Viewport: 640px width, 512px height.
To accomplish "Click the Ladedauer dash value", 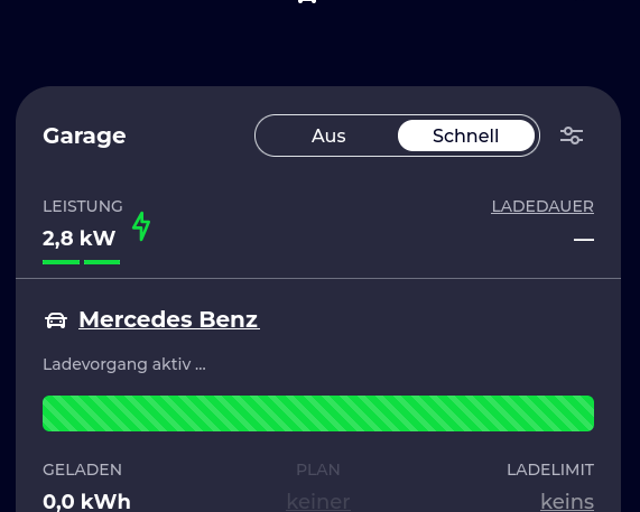I will click(584, 239).
